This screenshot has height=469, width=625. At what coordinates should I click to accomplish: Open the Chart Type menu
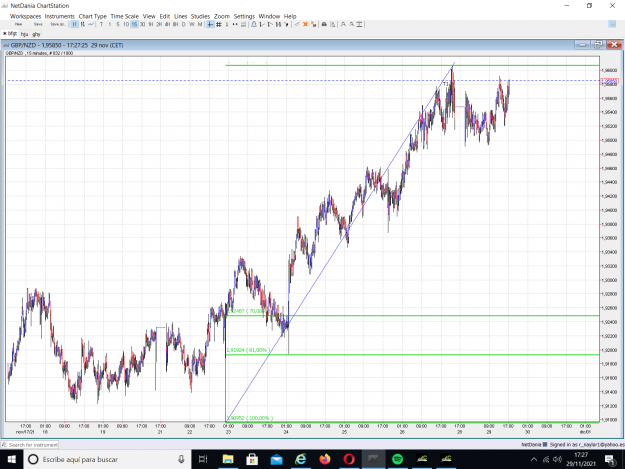[x=92, y=16]
